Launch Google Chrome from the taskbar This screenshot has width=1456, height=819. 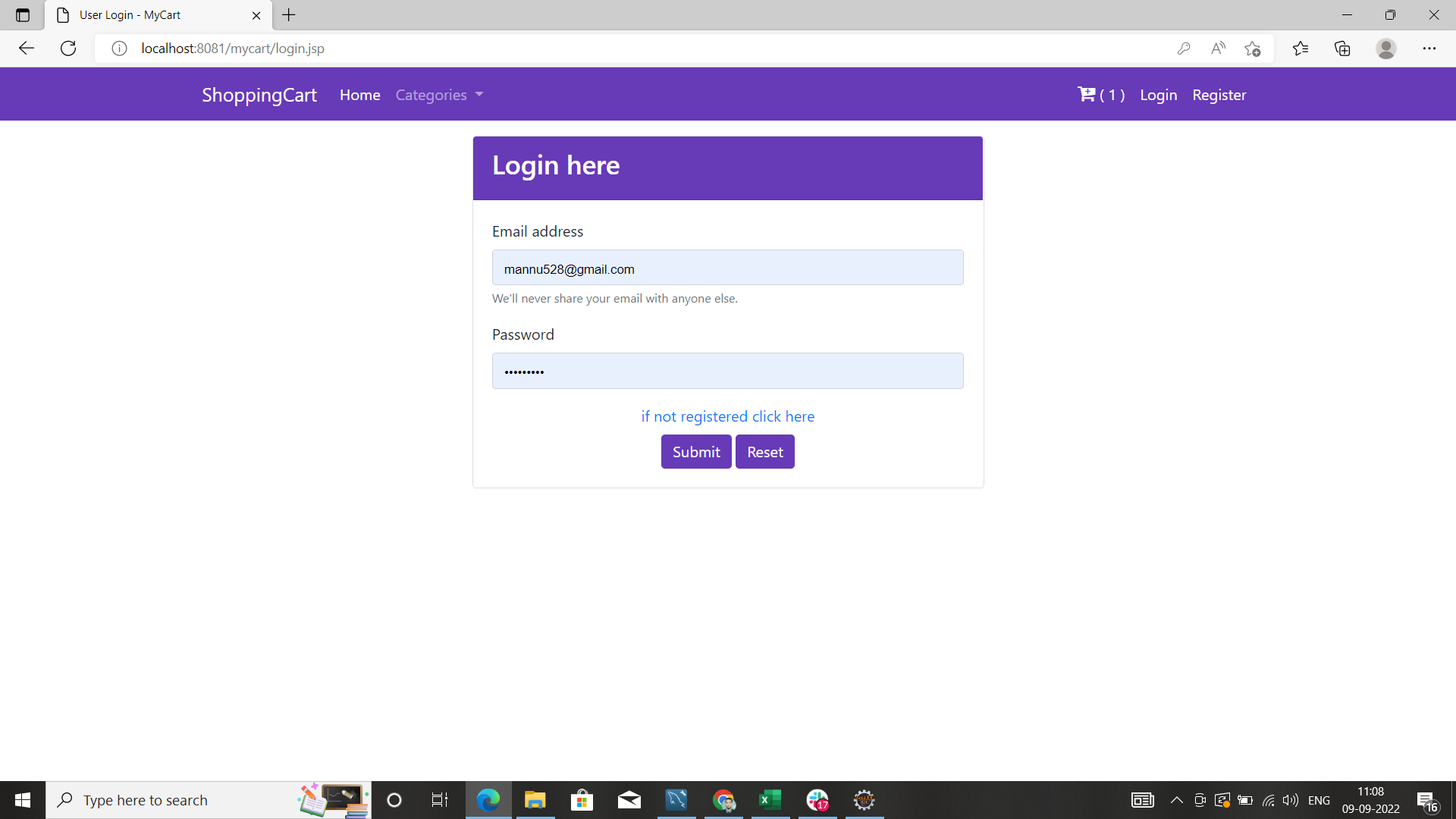(724, 799)
